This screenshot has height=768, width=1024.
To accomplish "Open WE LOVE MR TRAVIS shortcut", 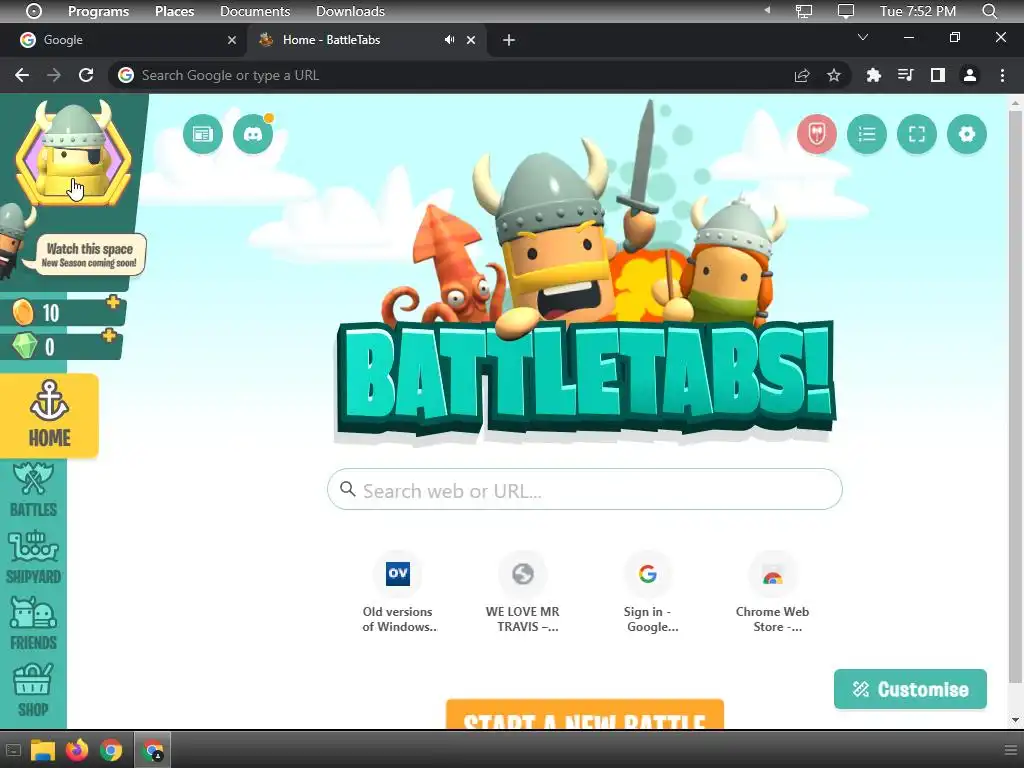I will tap(522, 593).
